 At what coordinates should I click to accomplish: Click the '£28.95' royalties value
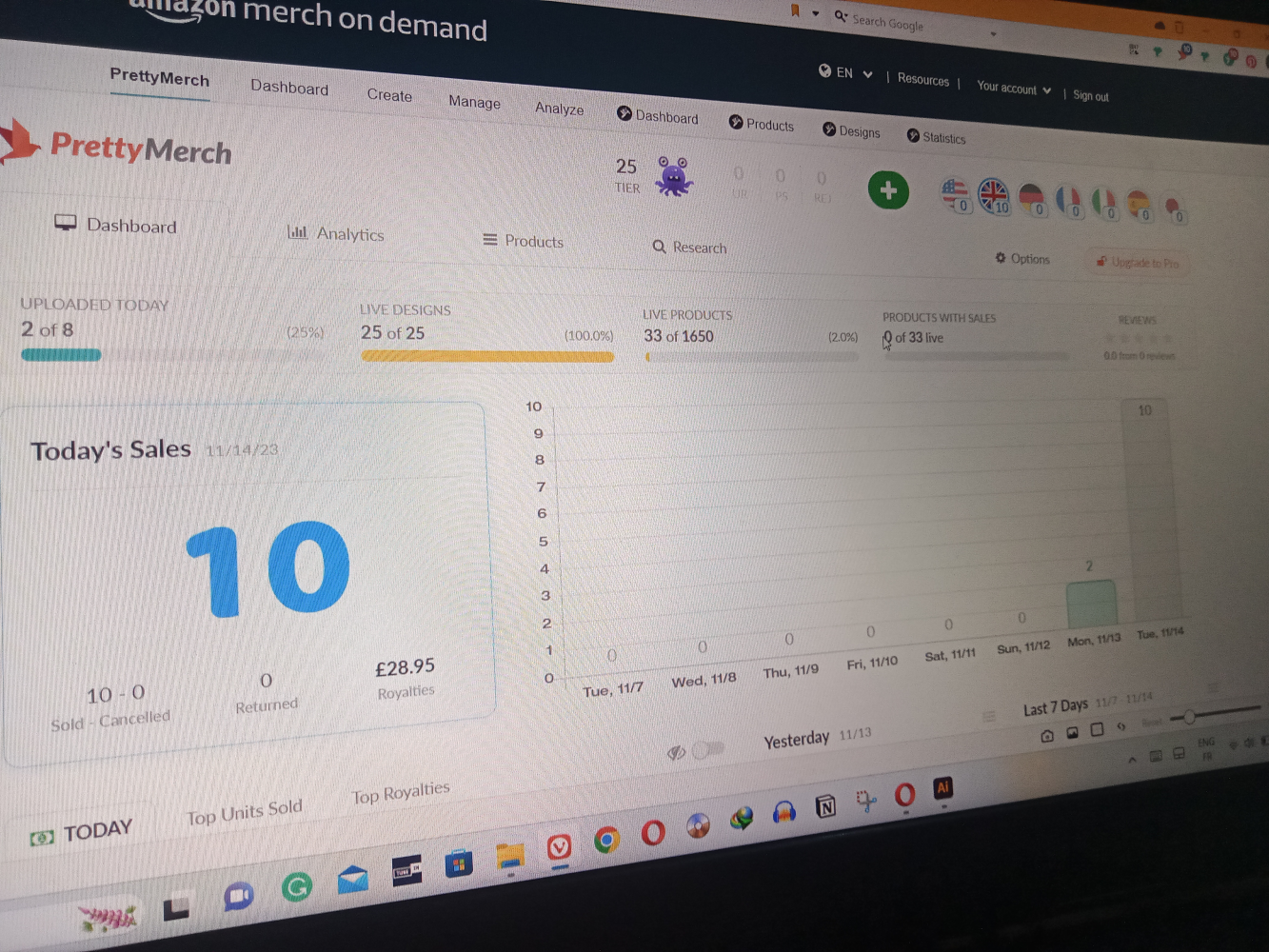pyautogui.click(x=405, y=667)
